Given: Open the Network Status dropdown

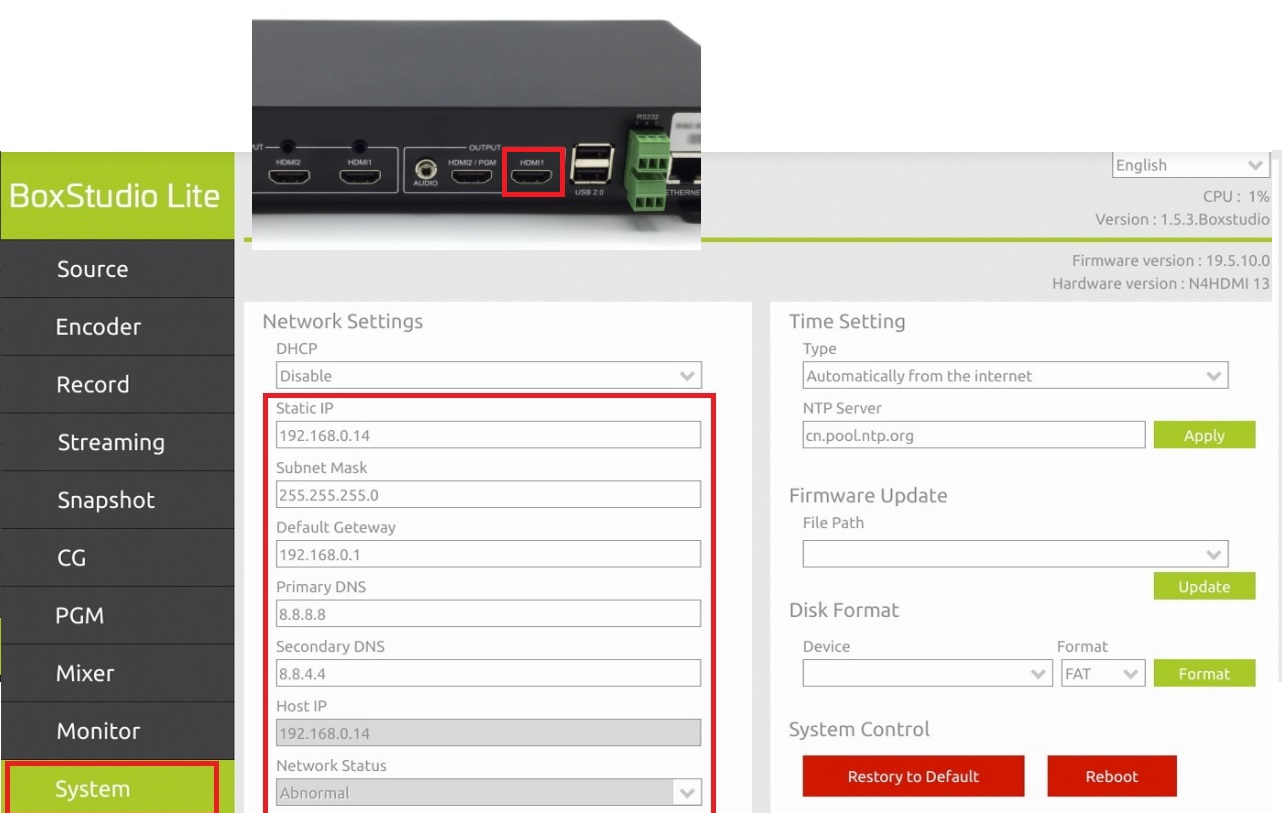Looking at the screenshot, I should coord(489,792).
